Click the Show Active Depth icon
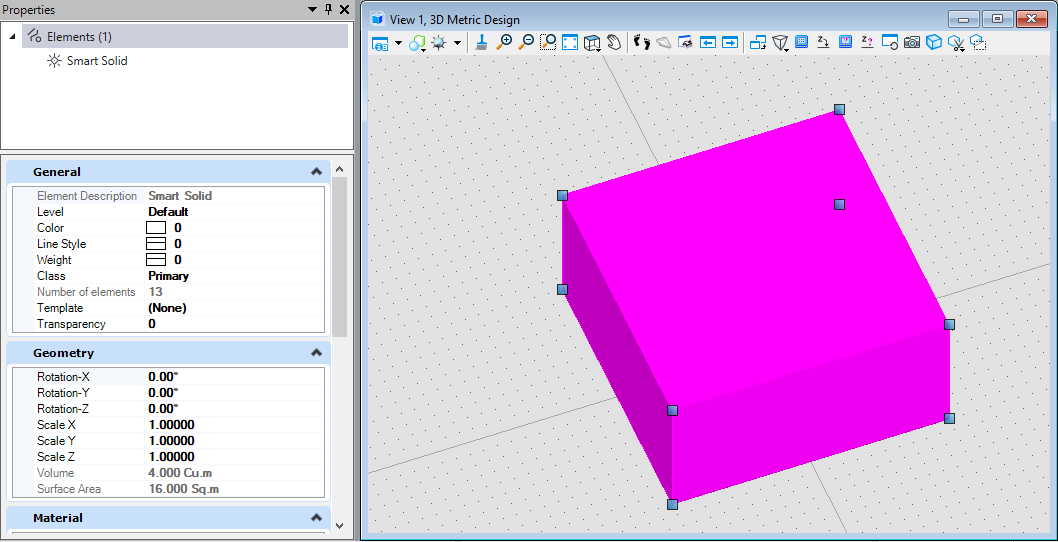1058x542 pixels. pos(868,42)
